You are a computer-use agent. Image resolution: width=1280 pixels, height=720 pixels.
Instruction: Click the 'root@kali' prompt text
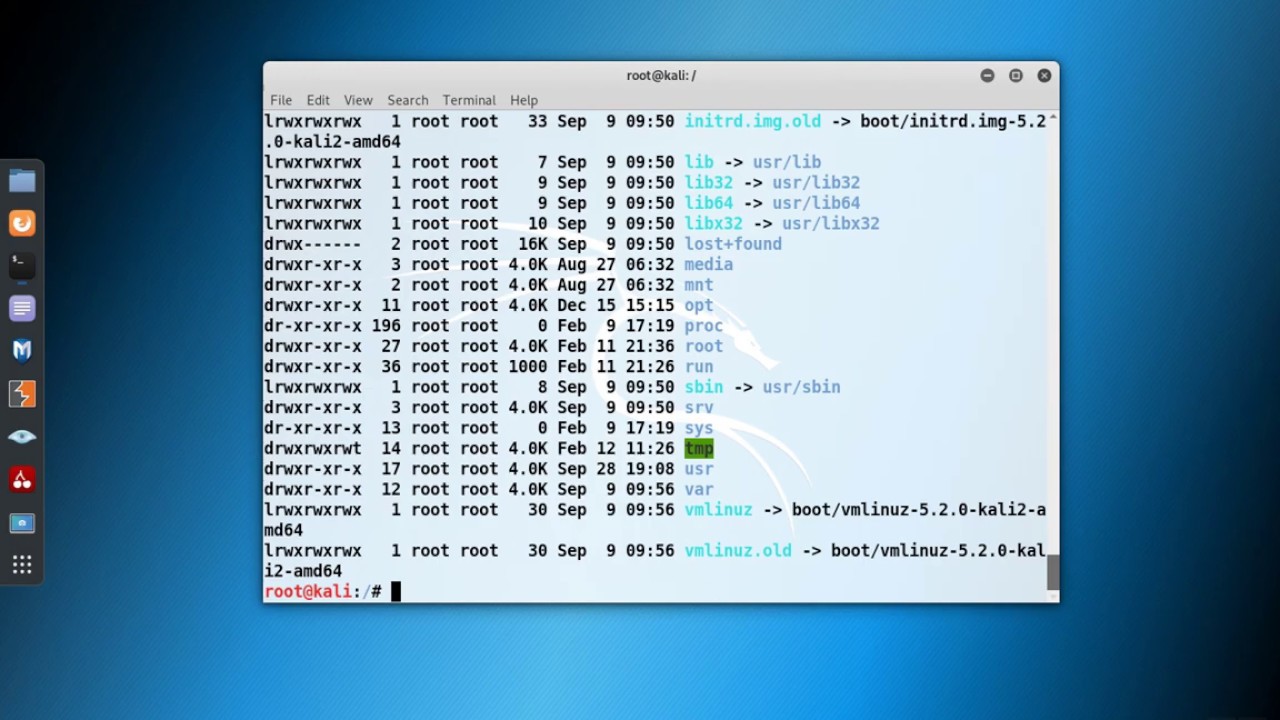pos(308,591)
